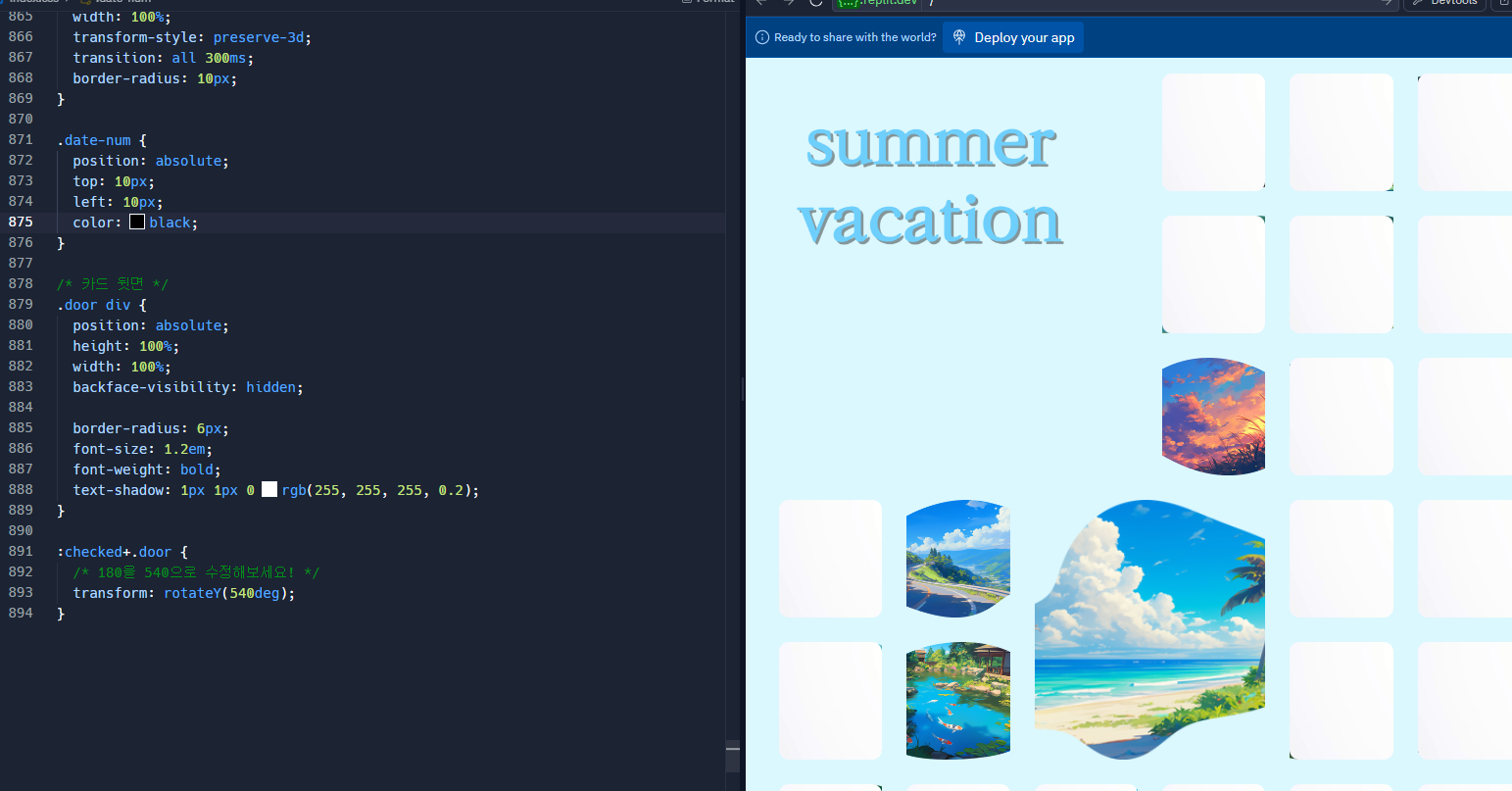The image size is (1512, 791).
Task: Click the mountain road image card
Action: click(957, 559)
